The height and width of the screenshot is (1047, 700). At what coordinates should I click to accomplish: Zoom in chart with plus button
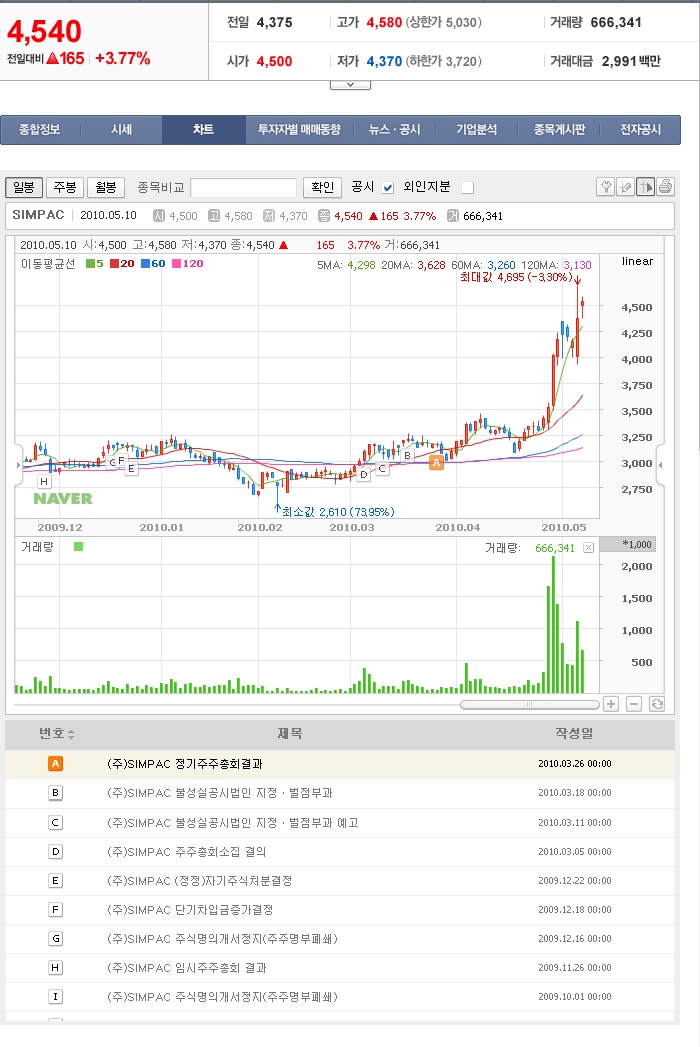pyautogui.click(x=611, y=704)
